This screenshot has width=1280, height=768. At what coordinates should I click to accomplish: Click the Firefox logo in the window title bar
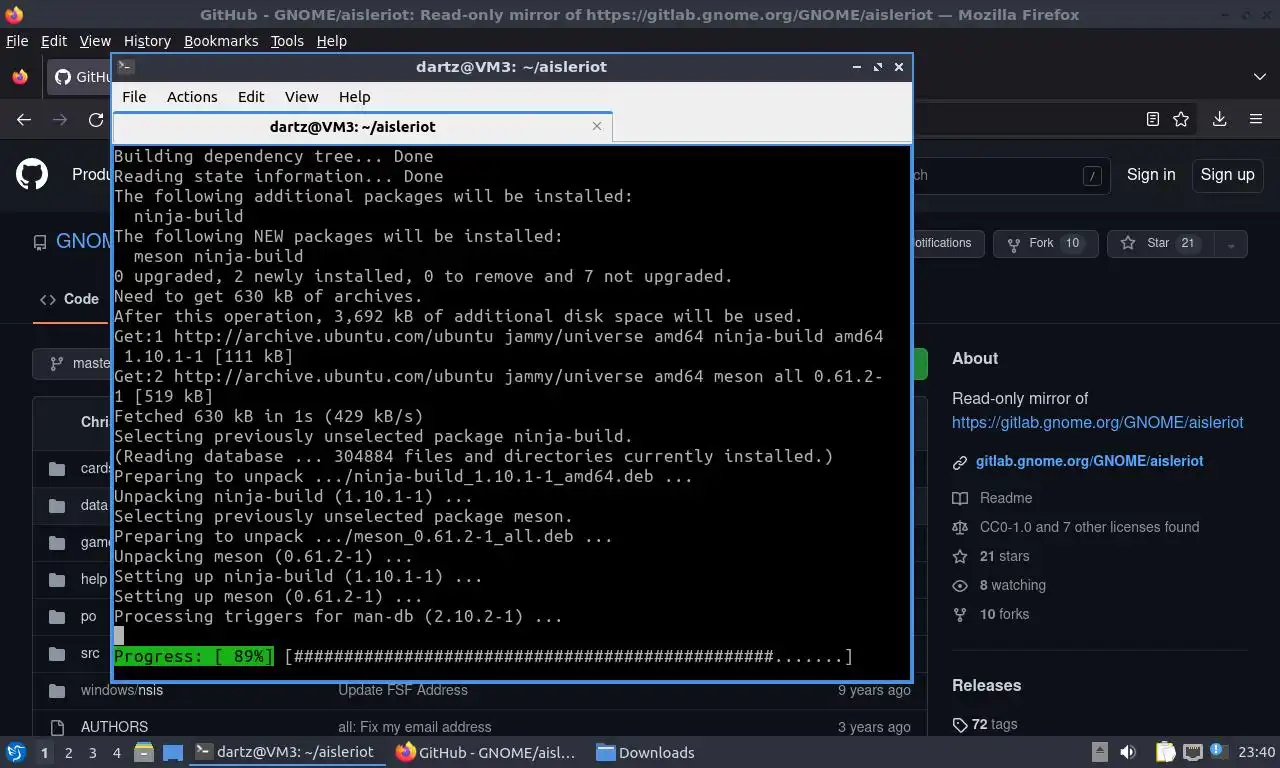click(13, 14)
